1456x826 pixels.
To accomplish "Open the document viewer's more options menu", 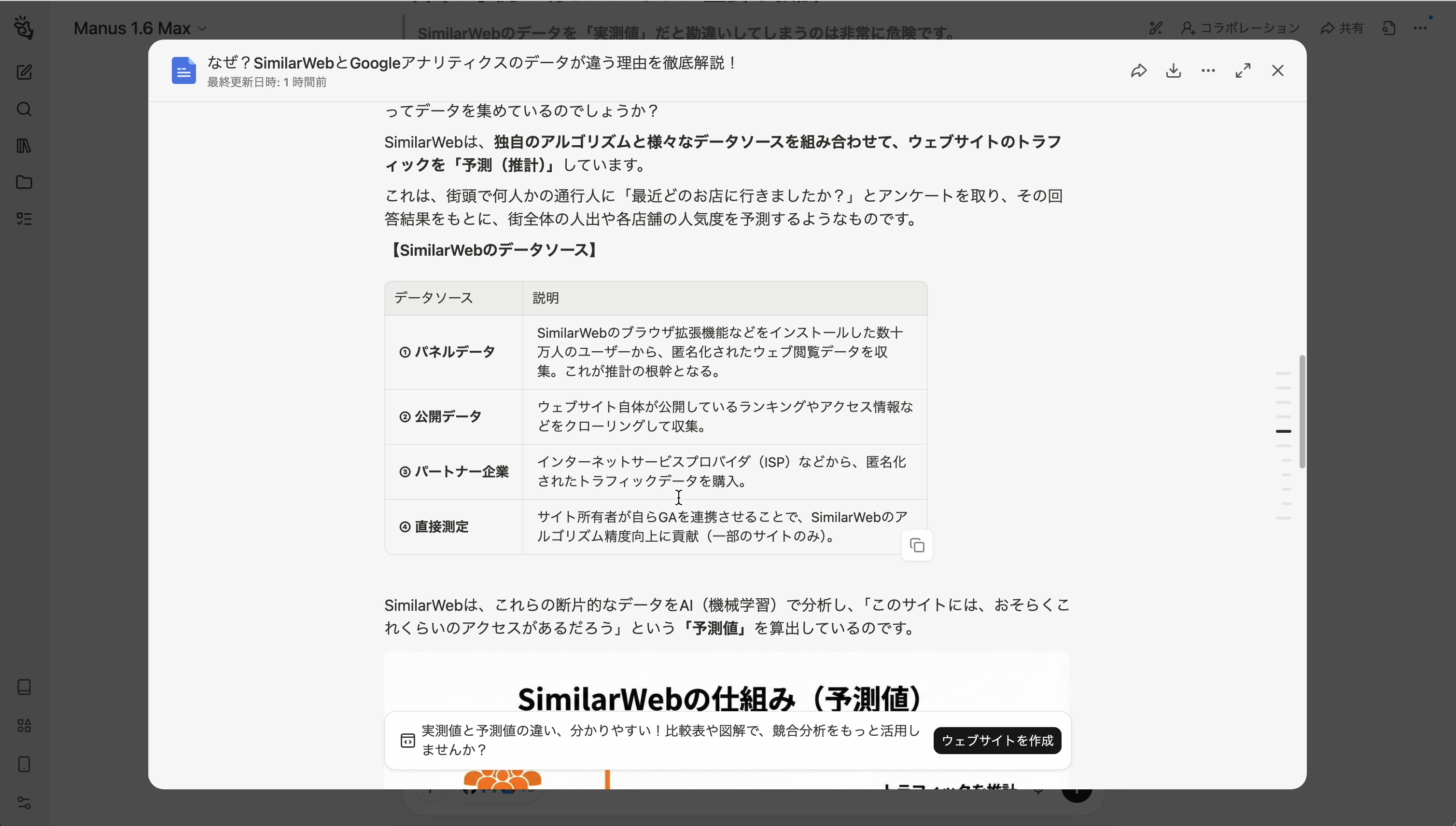I will (x=1208, y=70).
